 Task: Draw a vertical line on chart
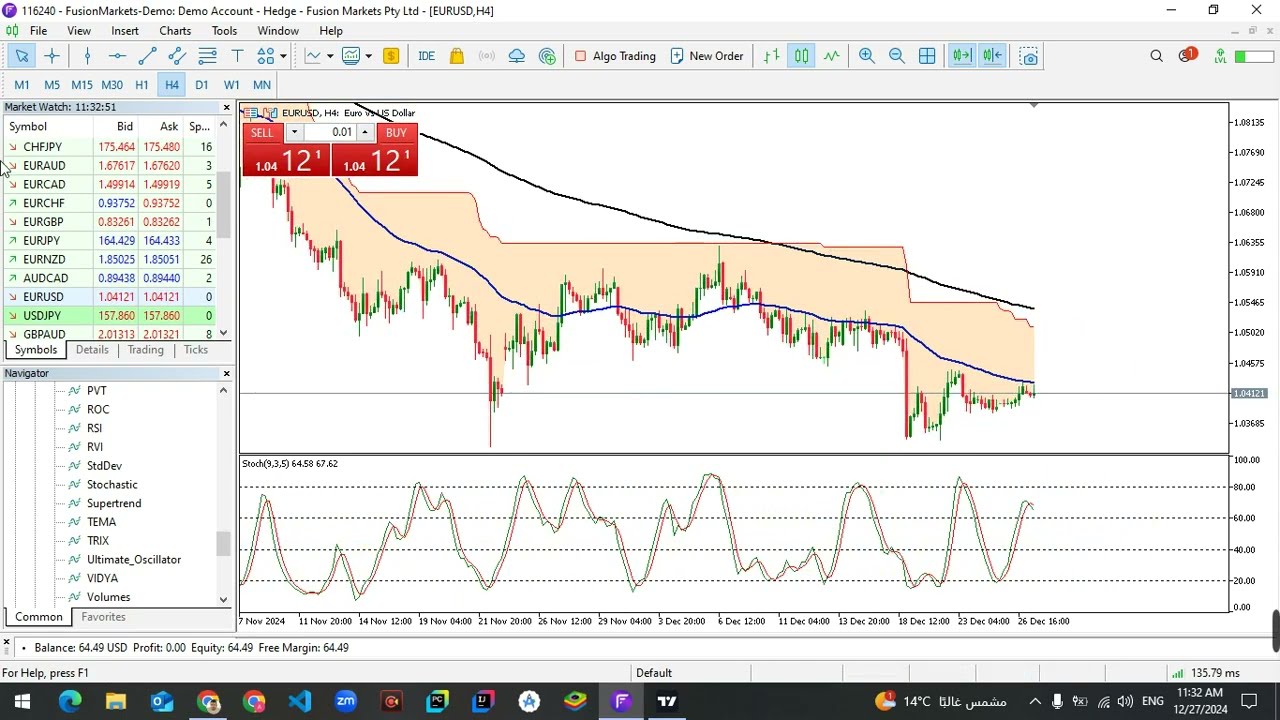click(x=87, y=56)
